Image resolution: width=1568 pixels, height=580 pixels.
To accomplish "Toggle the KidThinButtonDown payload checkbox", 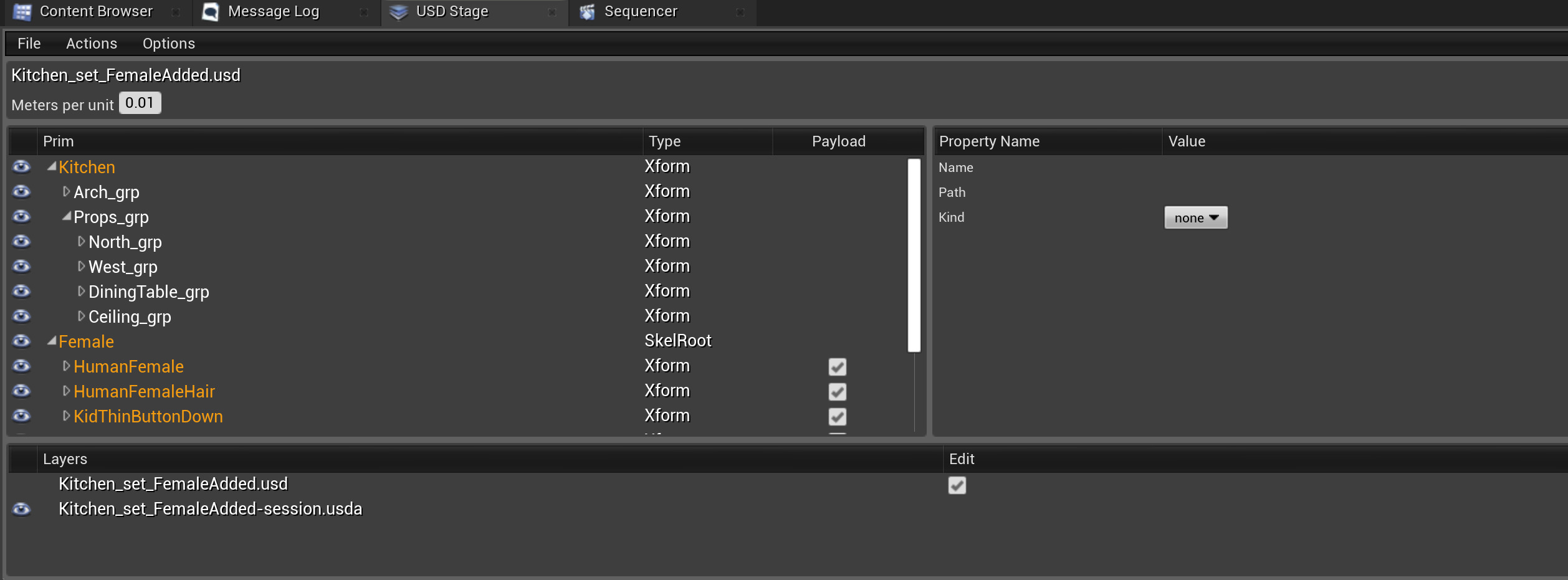I will [837, 417].
